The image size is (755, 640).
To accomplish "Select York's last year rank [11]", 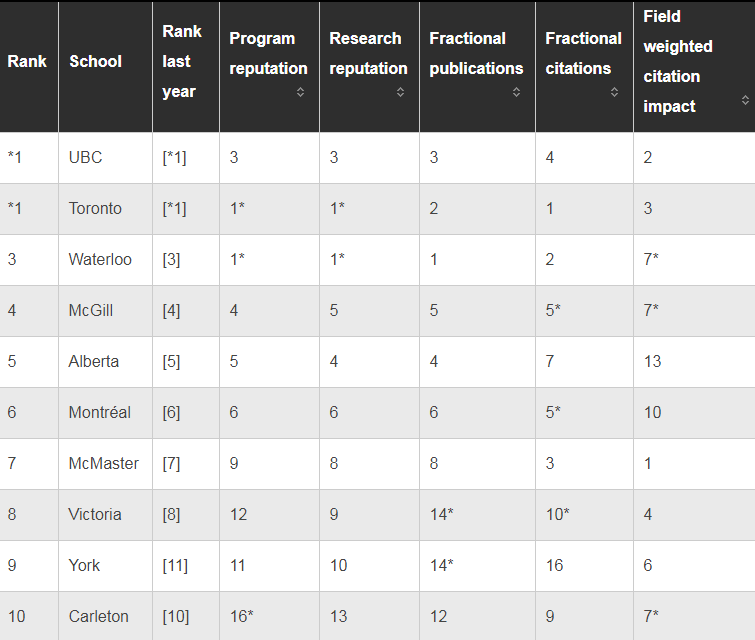I will [175, 566].
